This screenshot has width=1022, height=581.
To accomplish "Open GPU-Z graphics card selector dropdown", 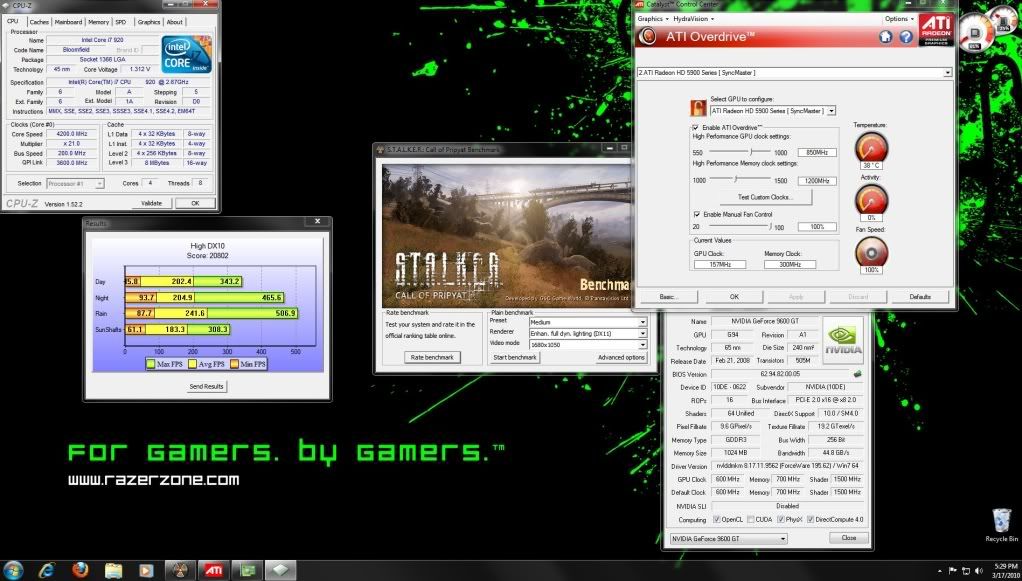I will [728, 539].
